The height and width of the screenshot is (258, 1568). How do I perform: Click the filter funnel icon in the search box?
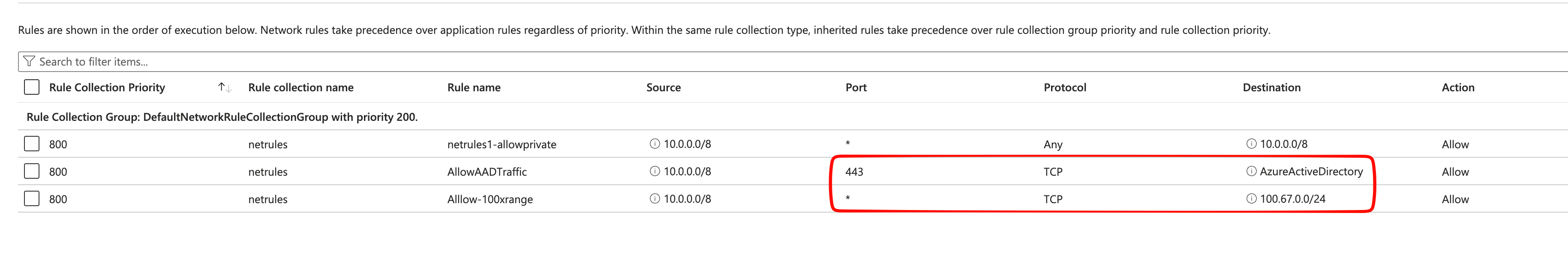(29, 61)
